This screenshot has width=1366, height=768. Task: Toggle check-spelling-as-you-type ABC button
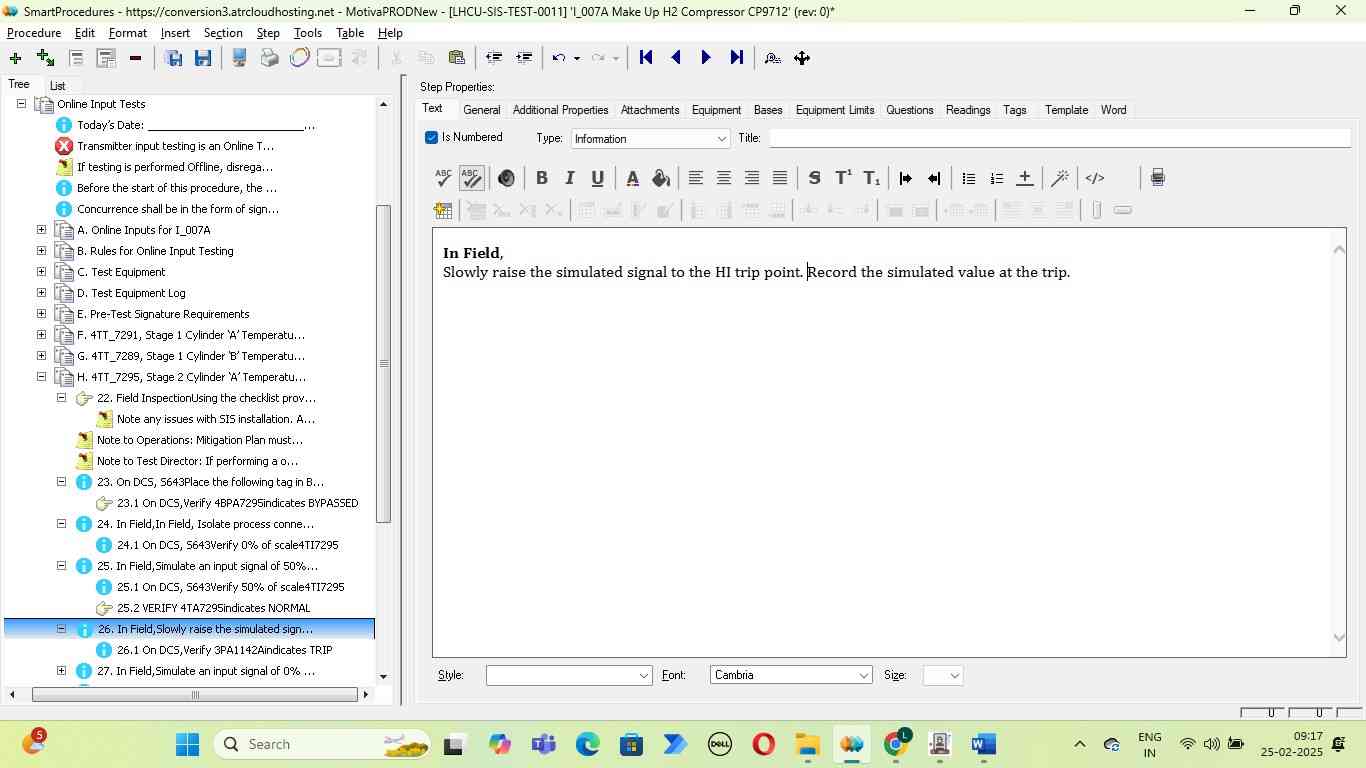pyautogui.click(x=471, y=178)
